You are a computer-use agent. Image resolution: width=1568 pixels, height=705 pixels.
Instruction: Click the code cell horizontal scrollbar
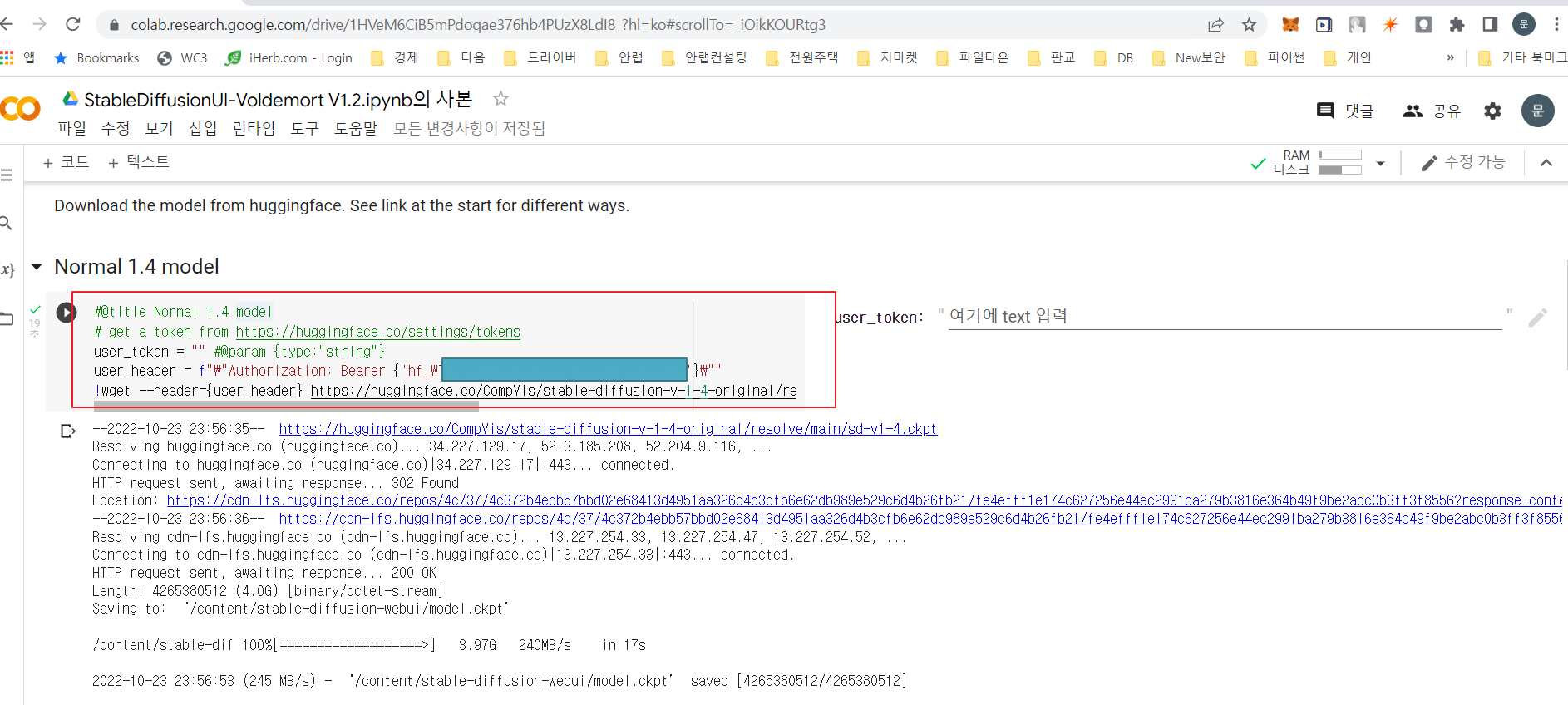click(286, 406)
